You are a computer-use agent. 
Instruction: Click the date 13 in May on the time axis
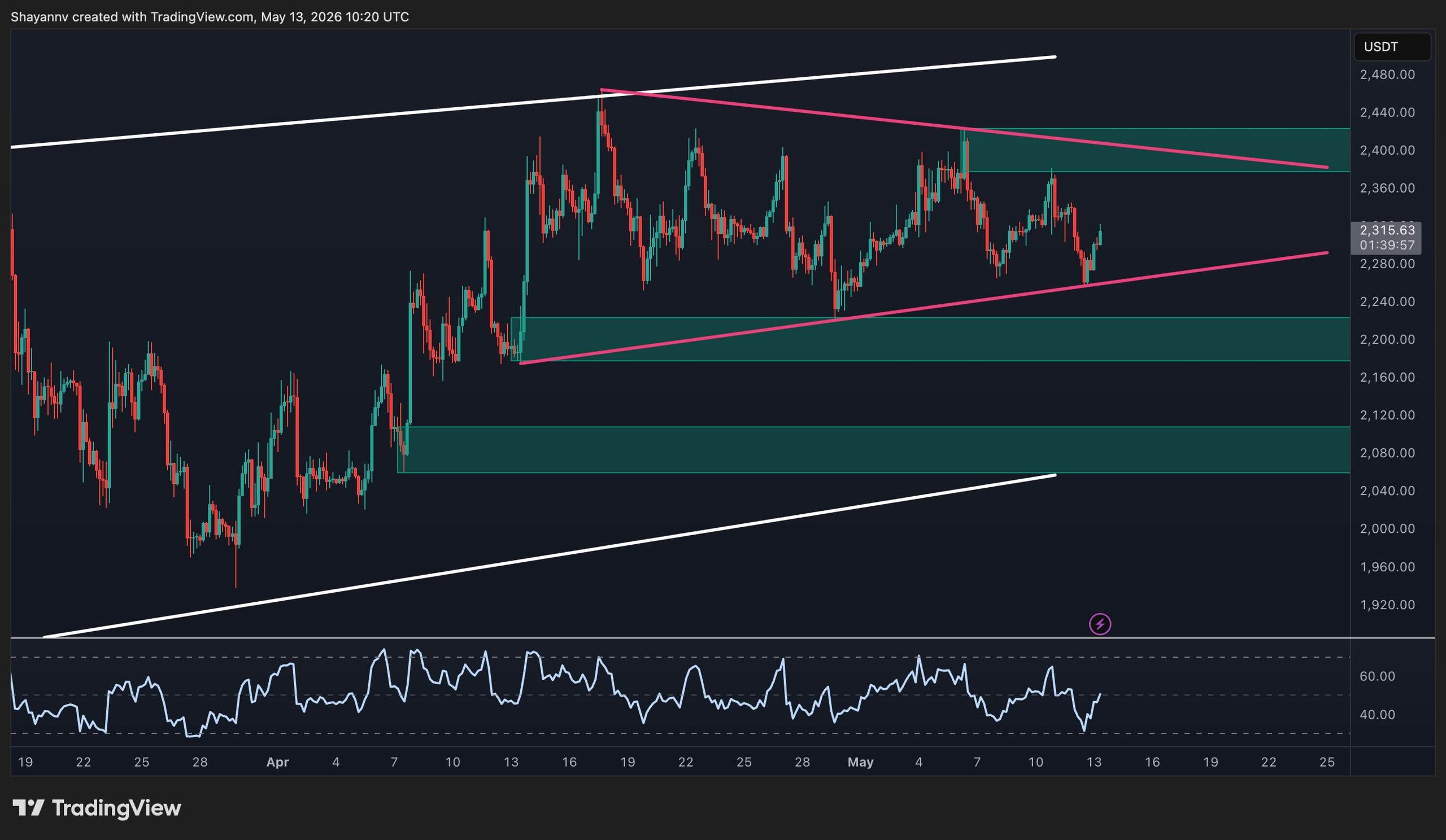tap(1094, 762)
